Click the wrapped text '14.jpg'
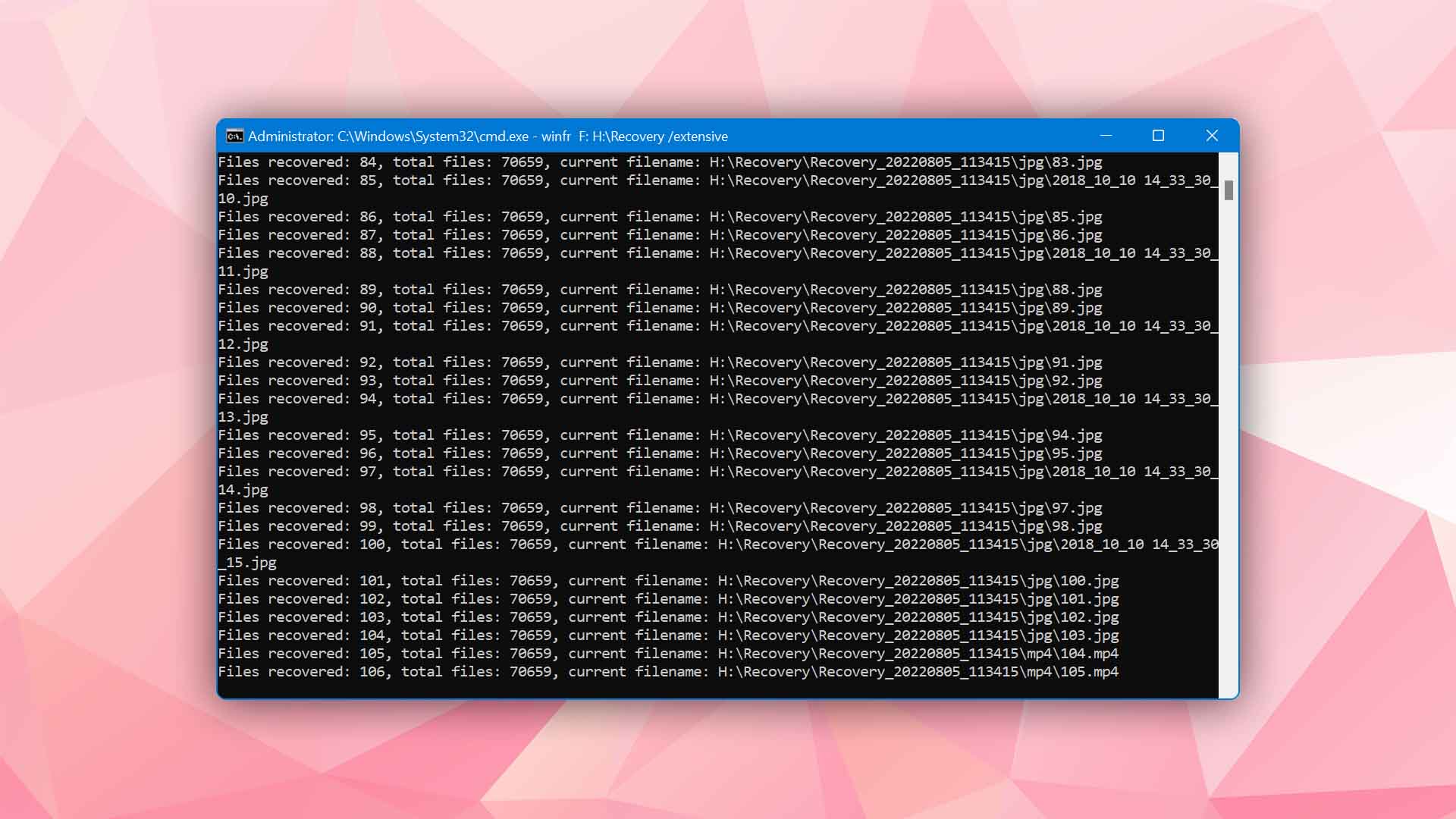This screenshot has height=819, width=1456. pos(243,490)
